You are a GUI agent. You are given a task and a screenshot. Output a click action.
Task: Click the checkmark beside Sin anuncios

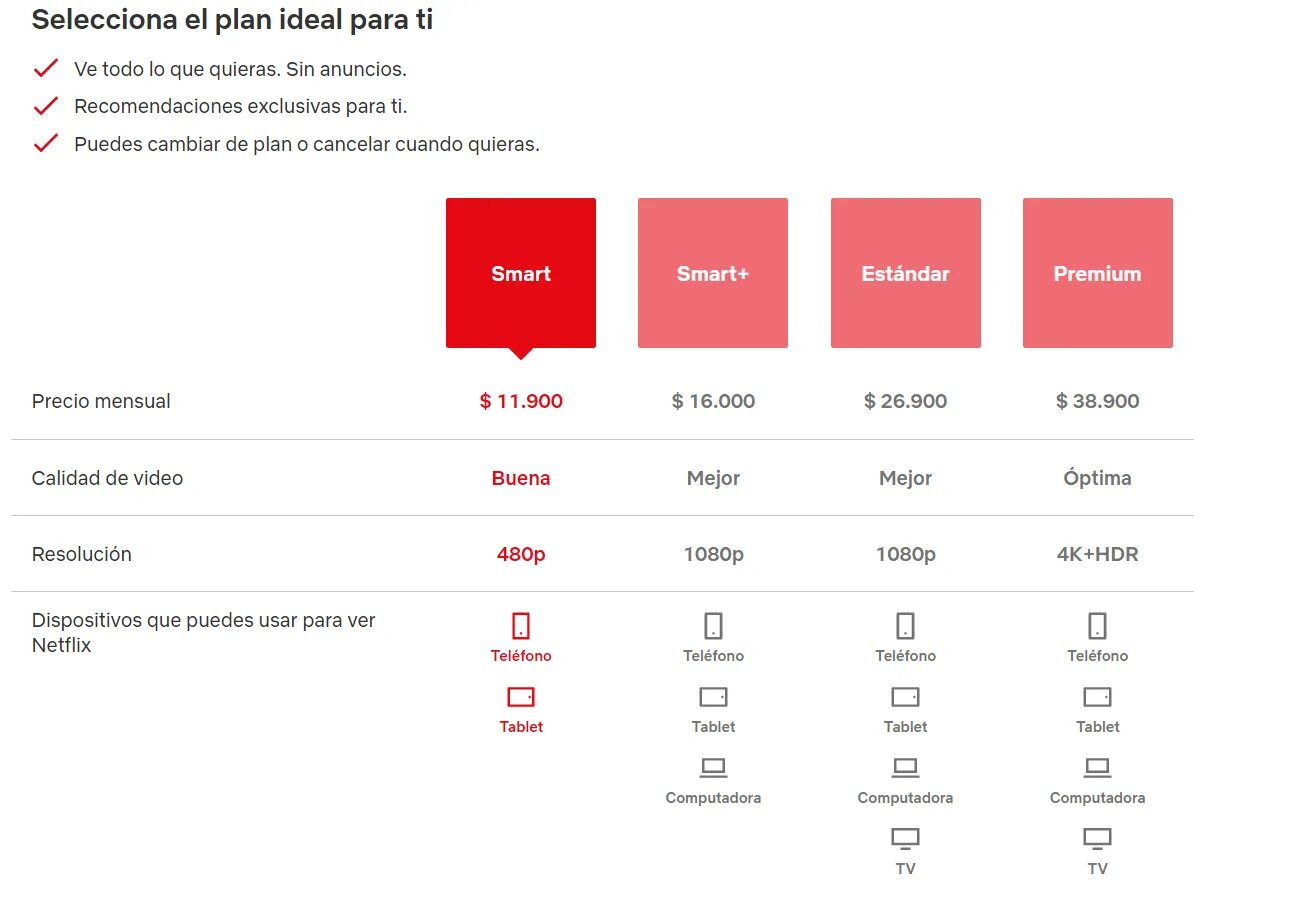pos(46,69)
